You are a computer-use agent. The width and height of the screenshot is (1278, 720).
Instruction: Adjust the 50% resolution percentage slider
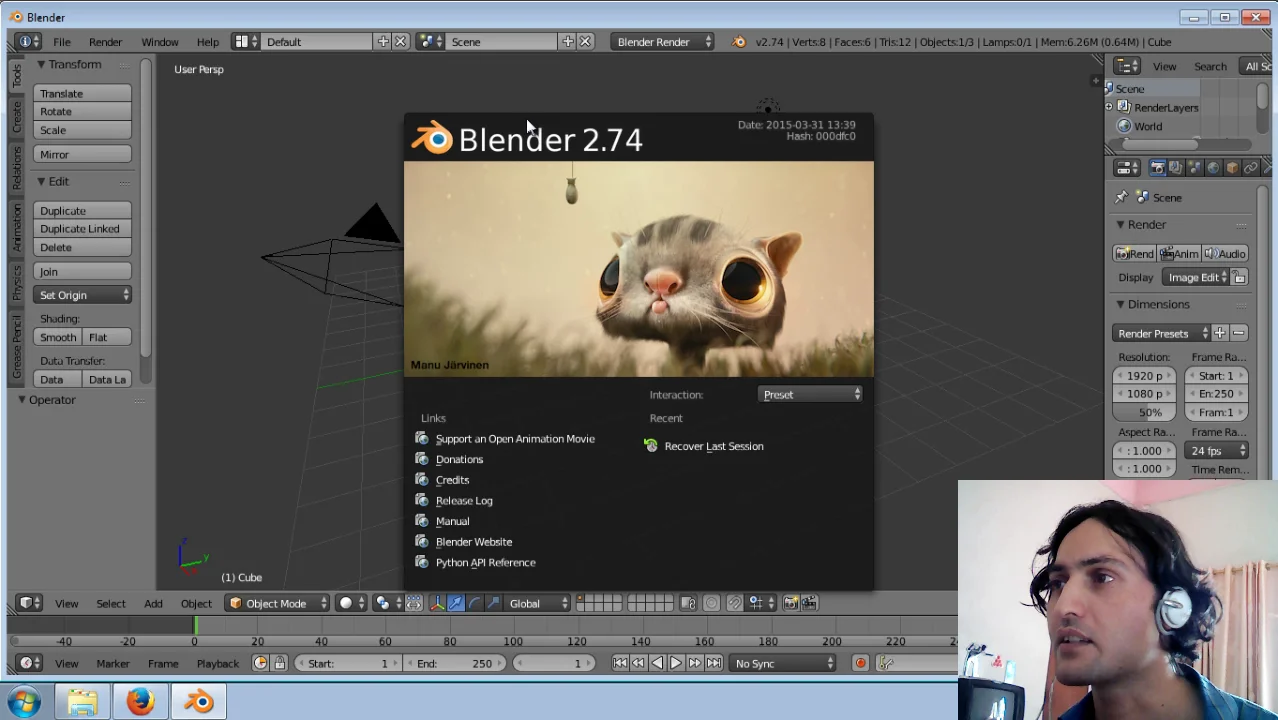pos(1145,412)
